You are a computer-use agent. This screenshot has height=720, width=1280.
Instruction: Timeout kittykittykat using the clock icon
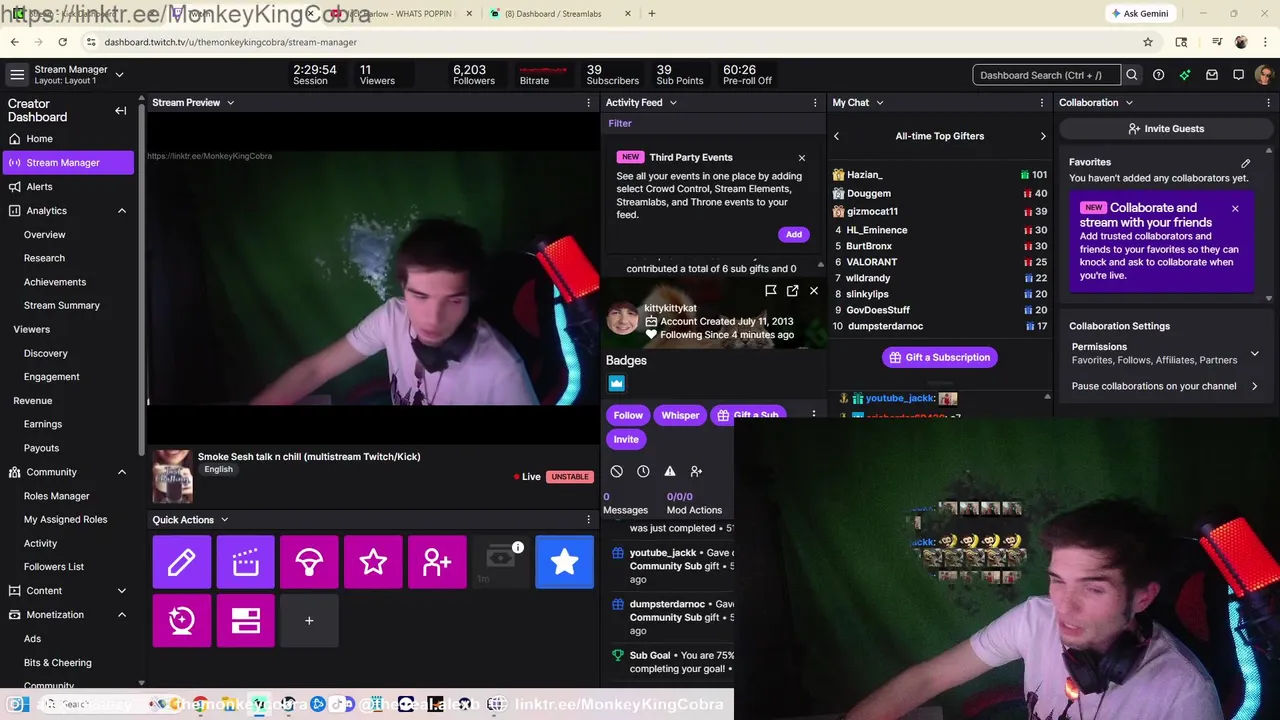[x=643, y=471]
